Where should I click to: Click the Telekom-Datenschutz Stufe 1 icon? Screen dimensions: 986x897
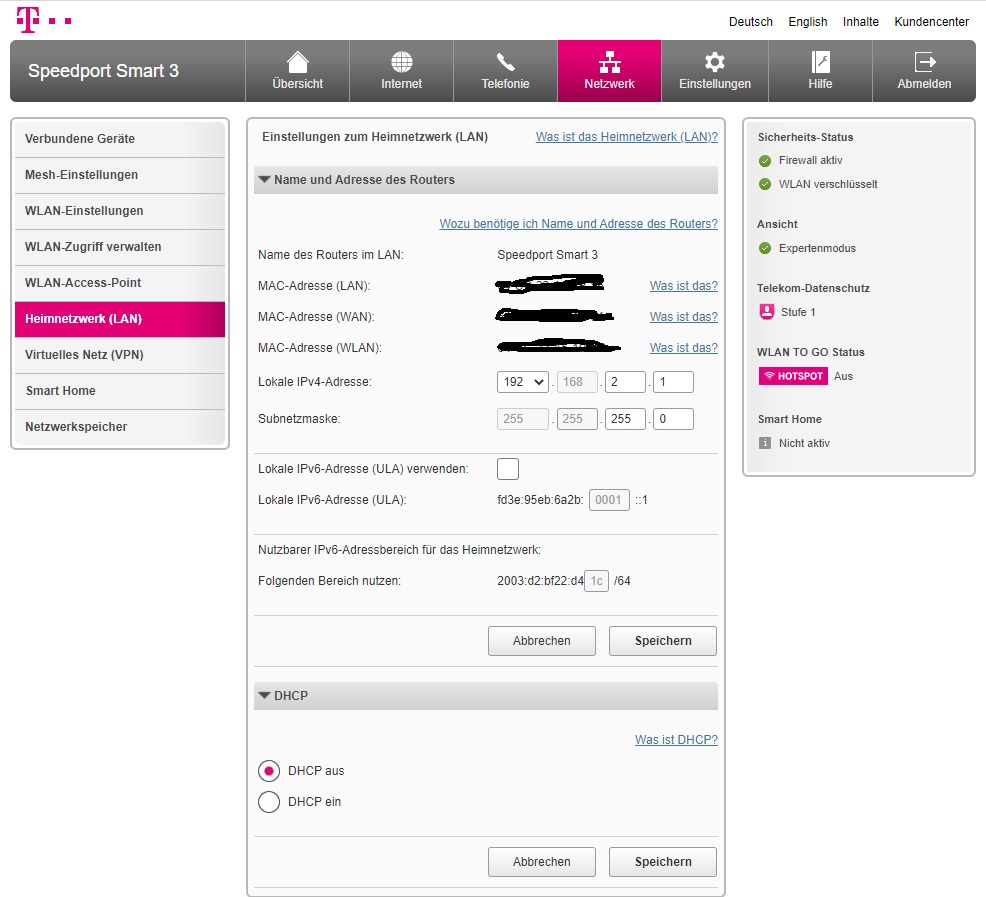click(x=767, y=312)
